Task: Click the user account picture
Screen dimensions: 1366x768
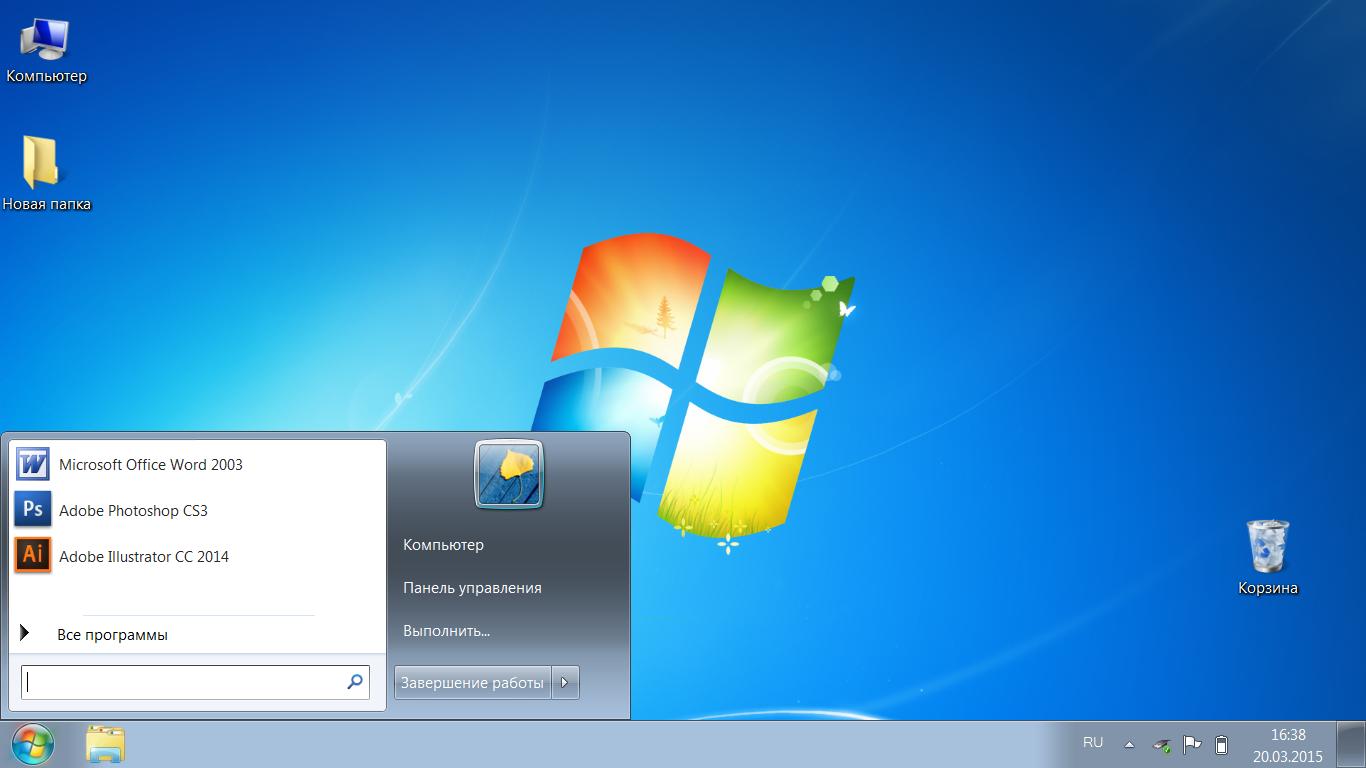Action: 509,474
